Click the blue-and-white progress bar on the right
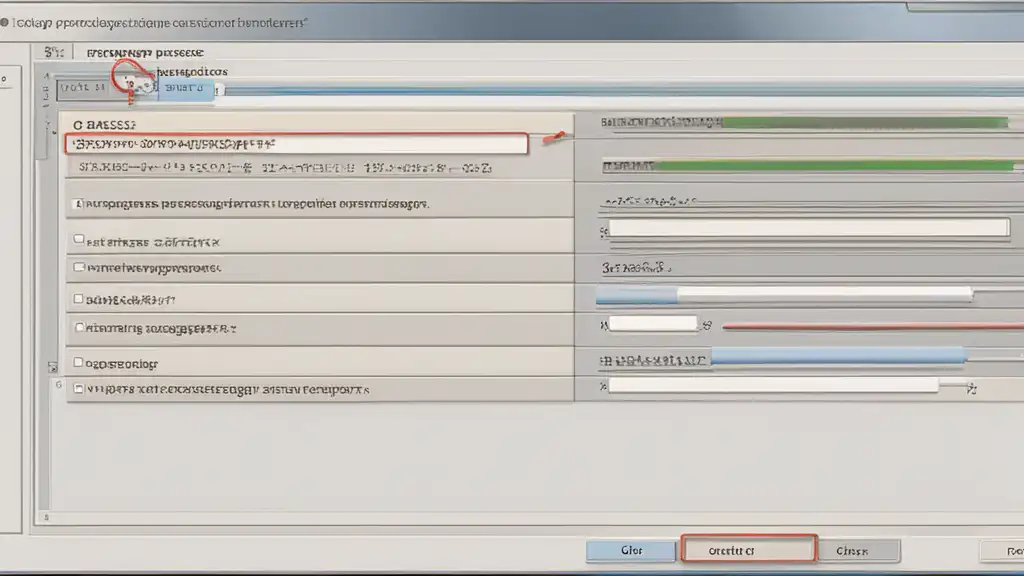Image resolution: width=1024 pixels, height=576 pixels. pyautogui.click(x=784, y=295)
